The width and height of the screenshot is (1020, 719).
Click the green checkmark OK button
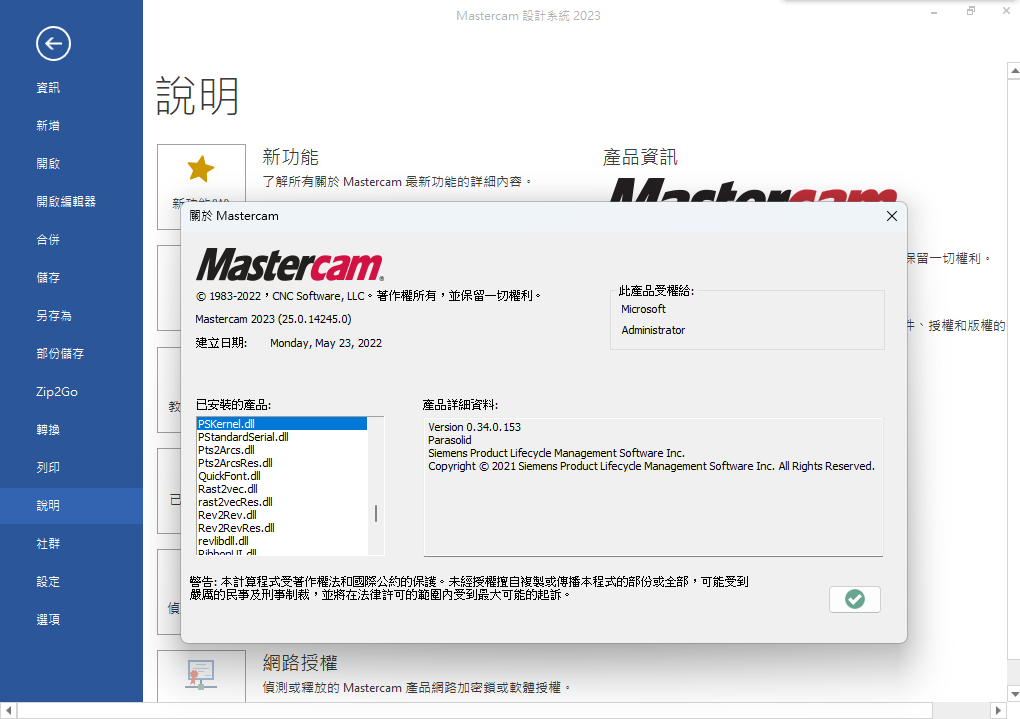point(855,599)
